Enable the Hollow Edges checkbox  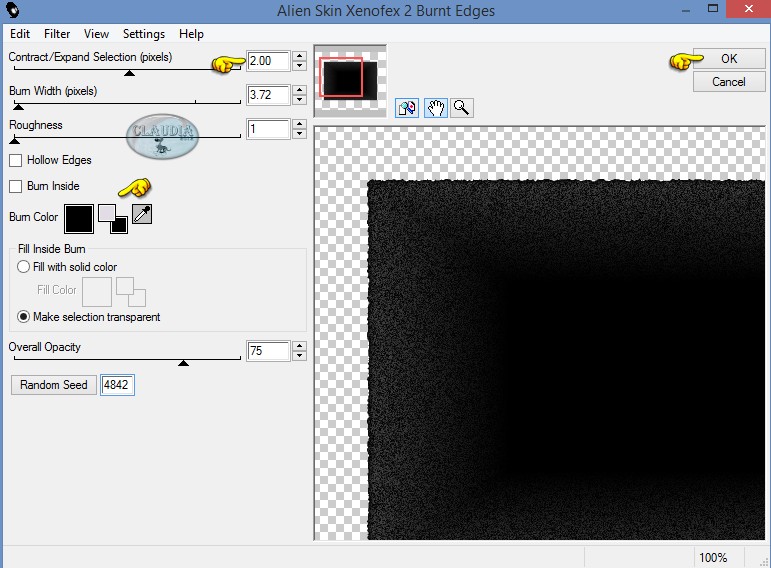click(x=16, y=160)
